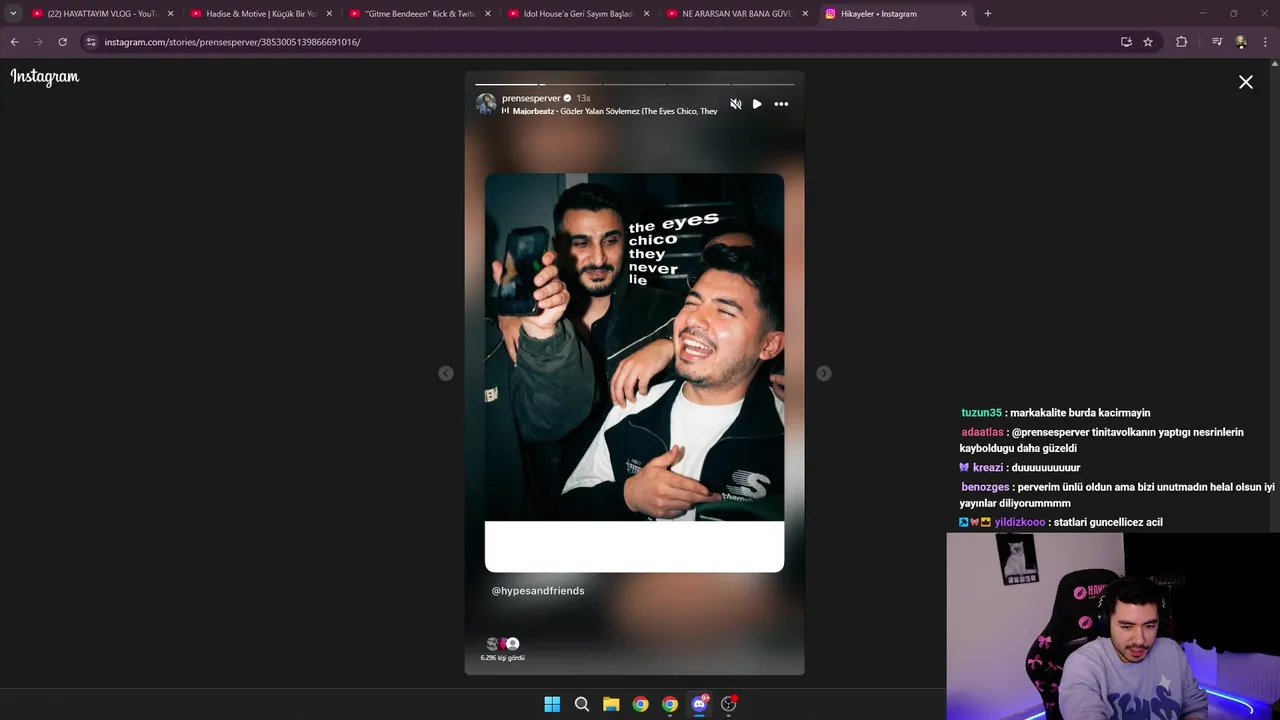Open the story viewers list
The width and height of the screenshot is (1280, 720).
[502, 649]
